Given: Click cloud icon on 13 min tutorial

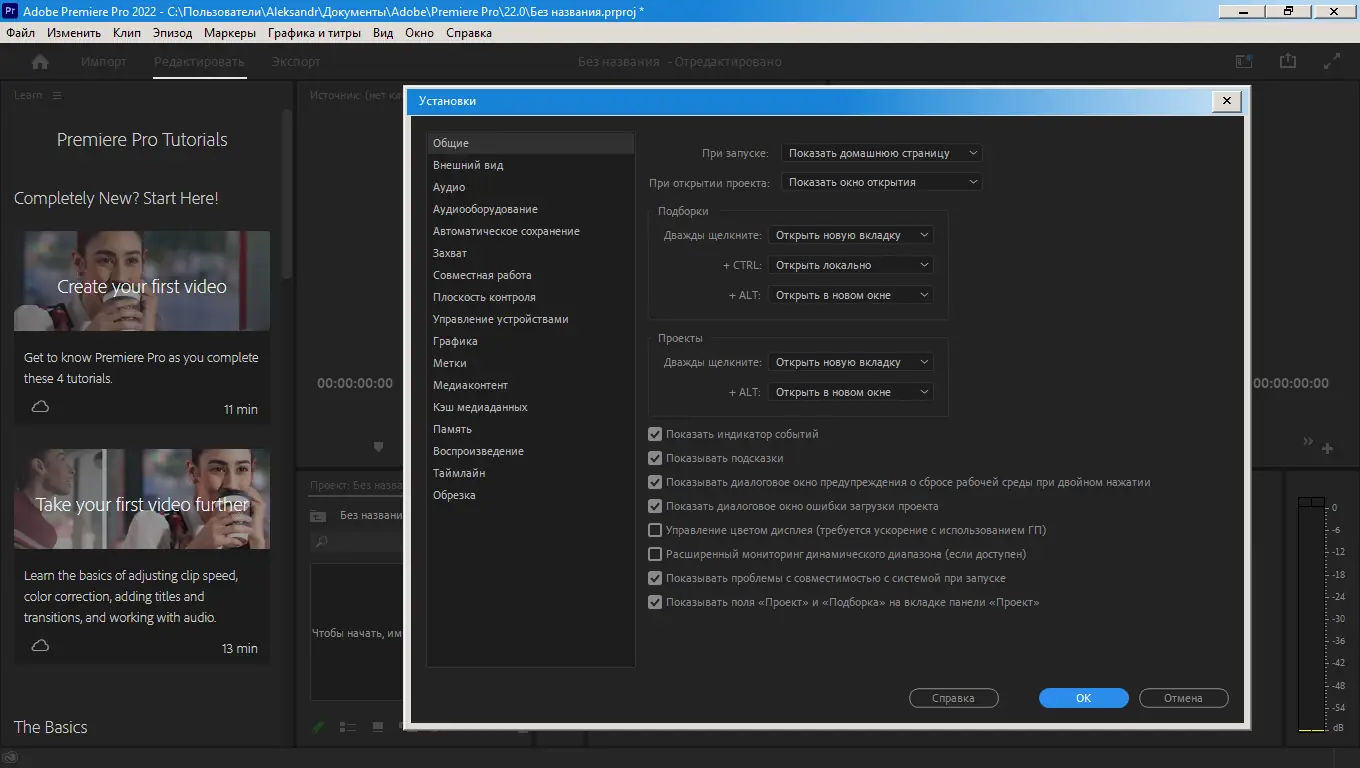Looking at the screenshot, I should pyautogui.click(x=40, y=646).
